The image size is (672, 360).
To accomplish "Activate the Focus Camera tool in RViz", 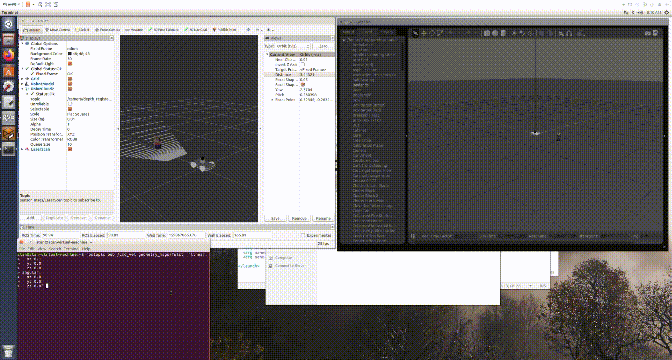I will (x=107, y=30).
